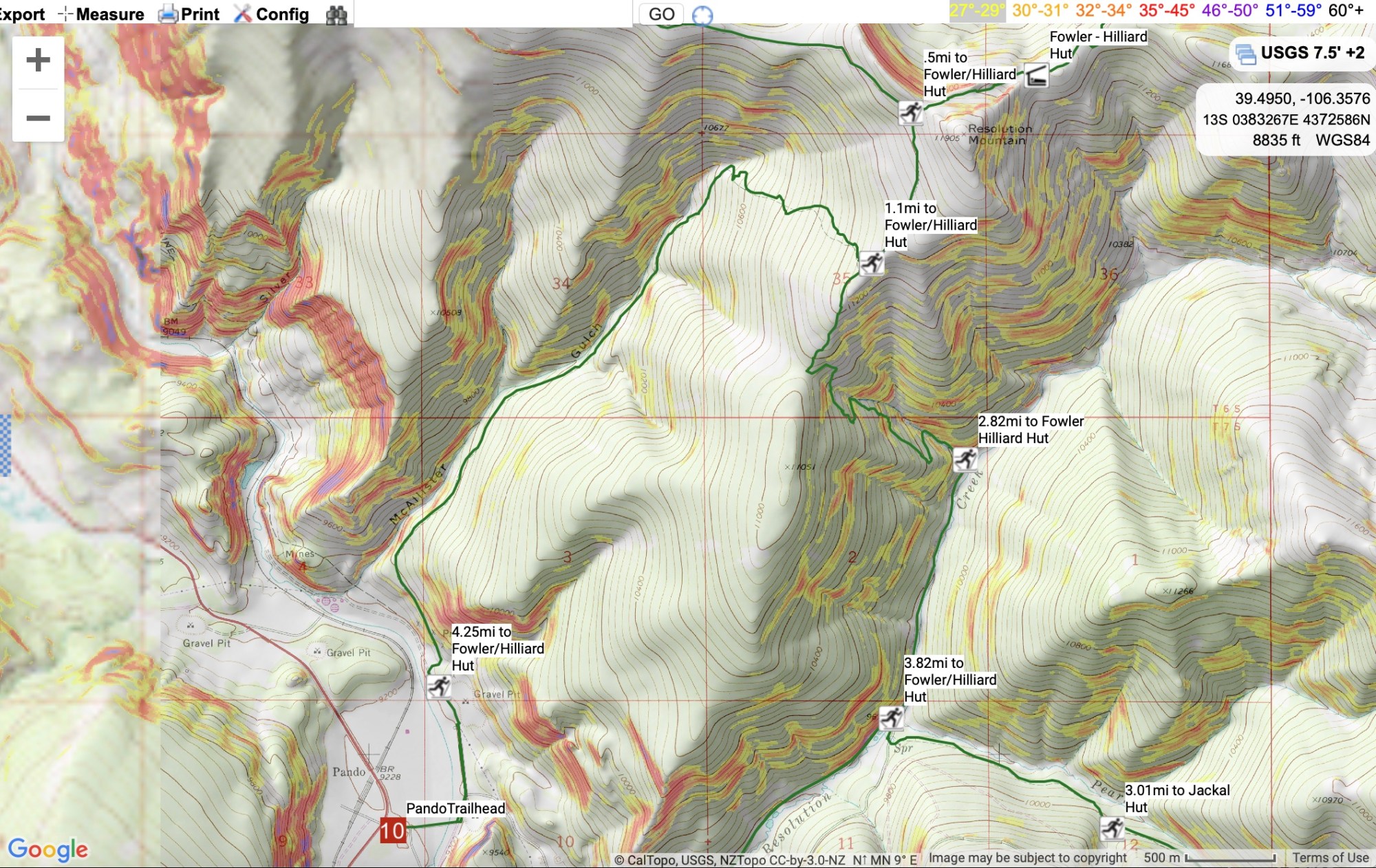Click the skier marker at 1.1mi waypoint

[871, 262]
